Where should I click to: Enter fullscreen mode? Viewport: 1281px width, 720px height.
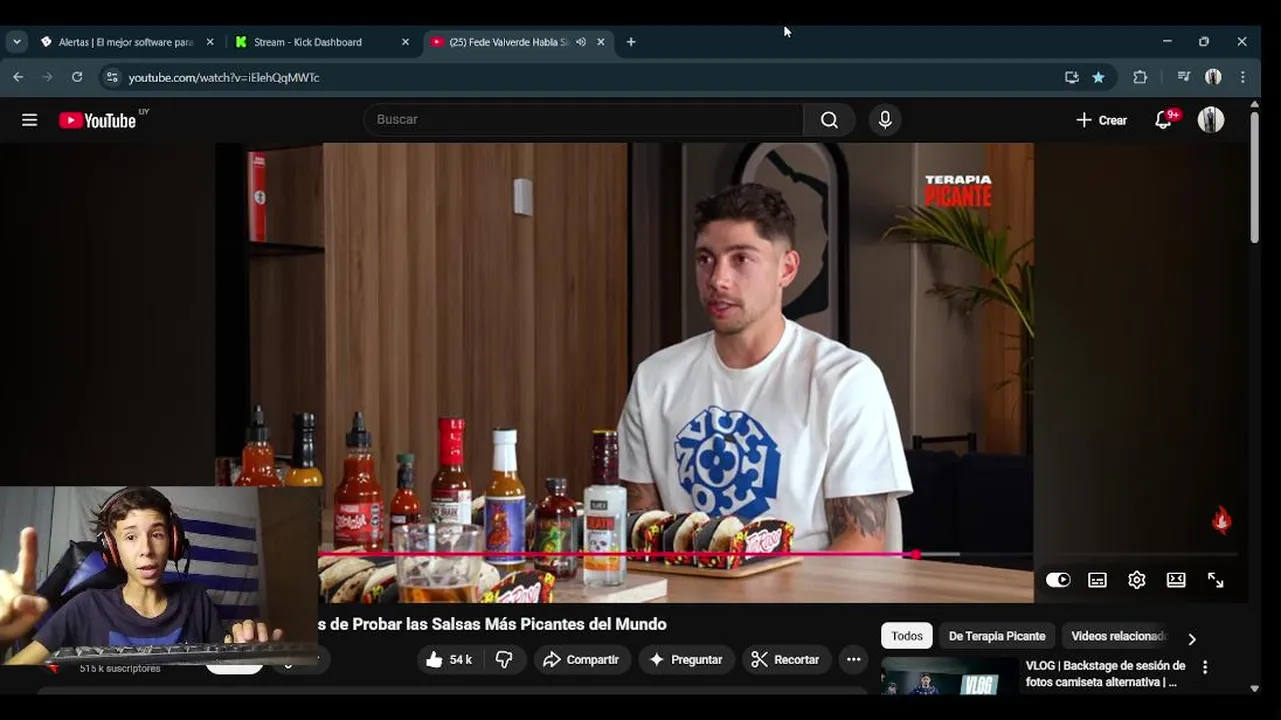tap(1215, 580)
